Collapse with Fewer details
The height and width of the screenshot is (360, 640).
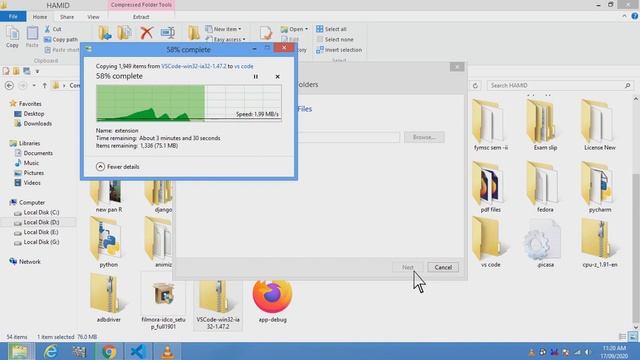pos(118,167)
